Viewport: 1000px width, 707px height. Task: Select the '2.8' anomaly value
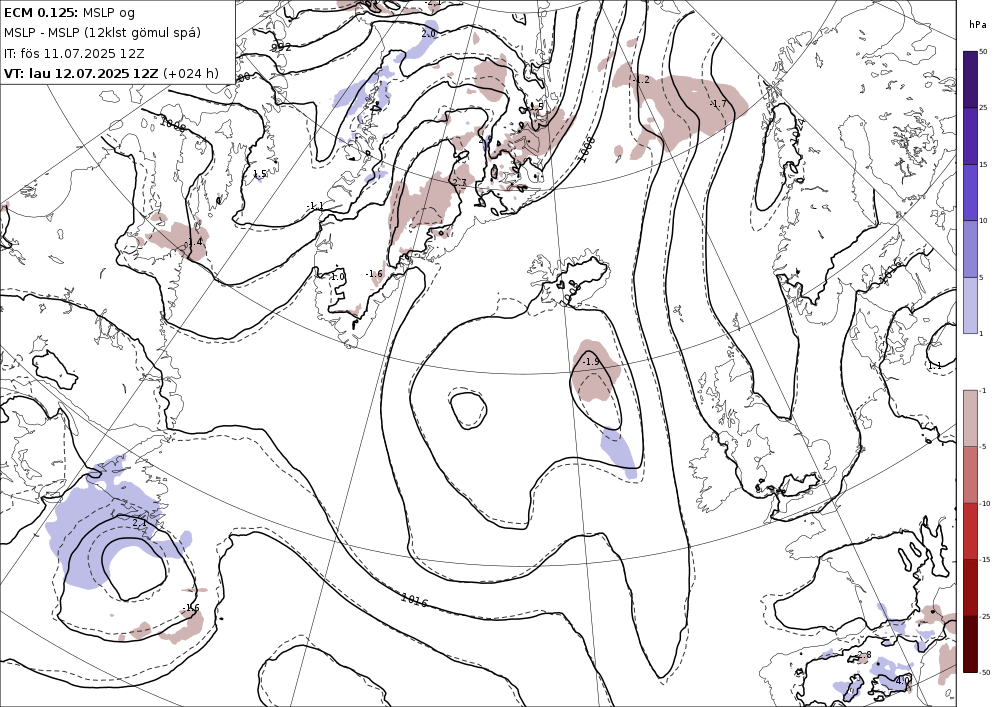[x=864, y=655]
